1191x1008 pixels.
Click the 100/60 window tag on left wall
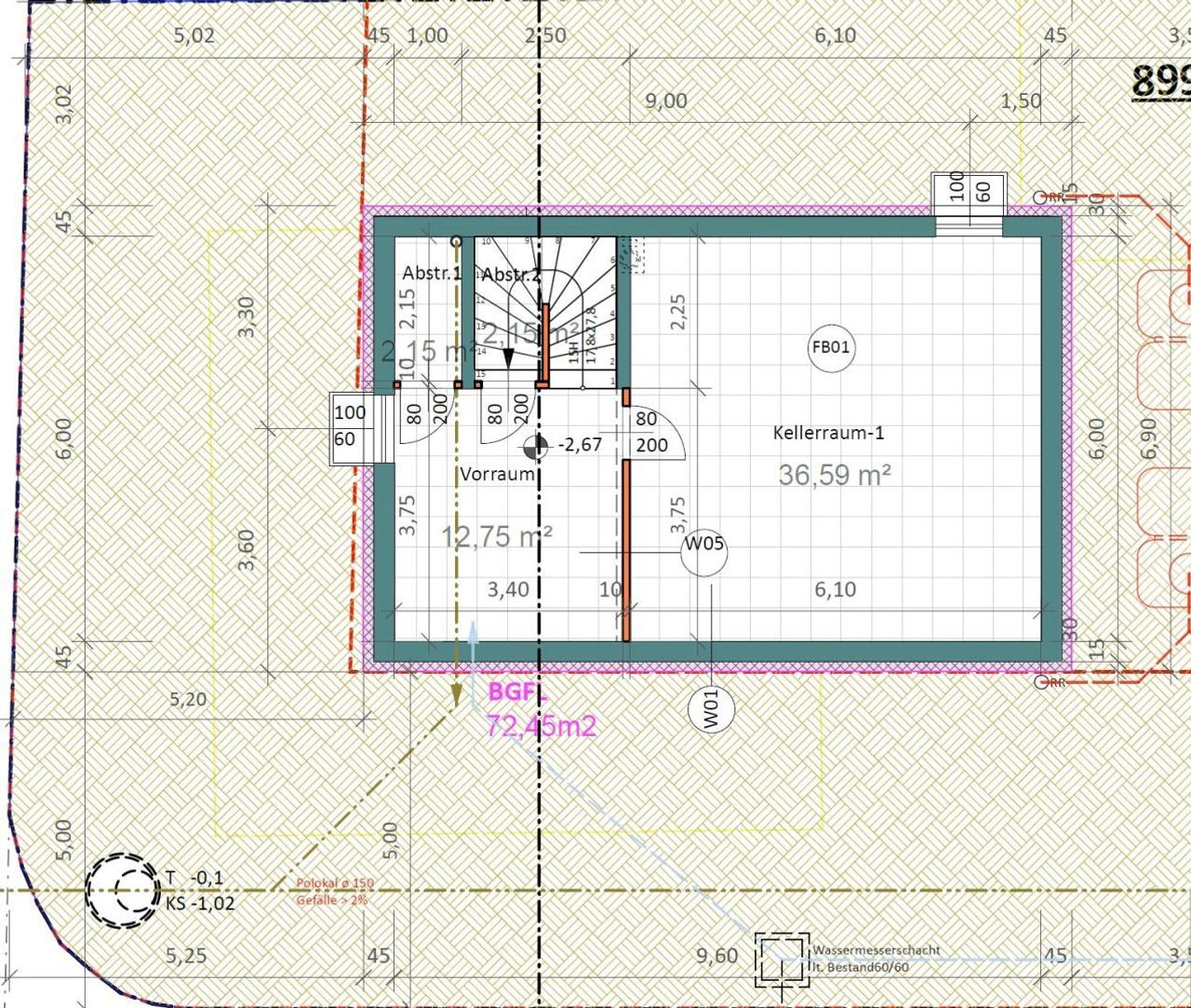coord(350,425)
